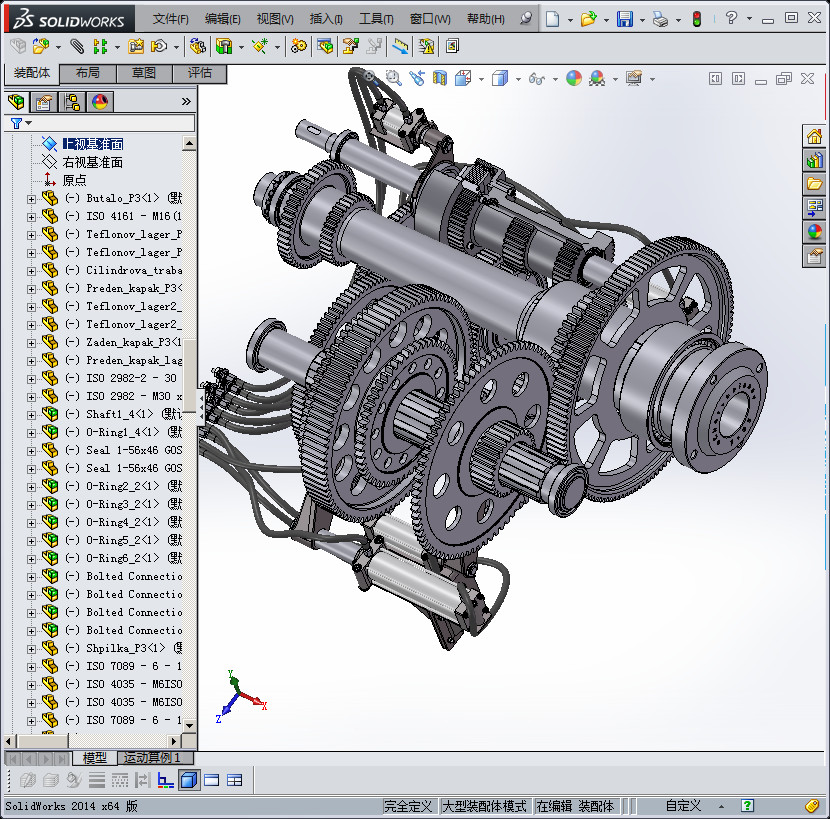Image resolution: width=830 pixels, height=819 pixels.
Task: Click the Section View icon
Action: pyautogui.click(x=440, y=78)
